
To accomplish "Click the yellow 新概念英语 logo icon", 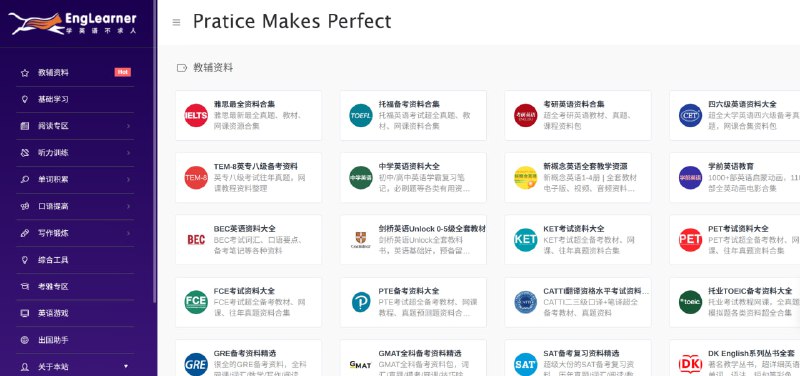I will (x=526, y=178).
